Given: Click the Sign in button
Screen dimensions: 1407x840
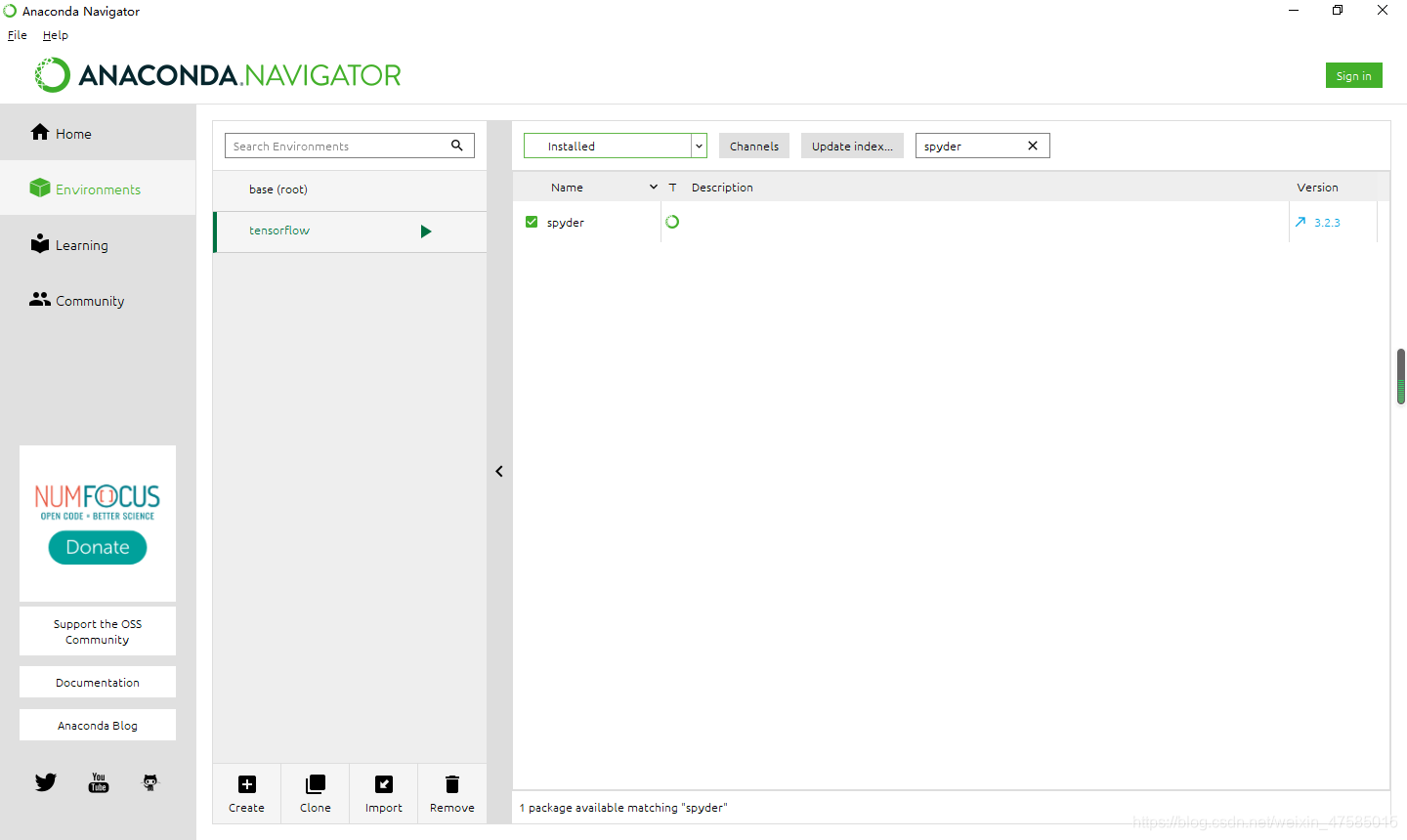Looking at the screenshot, I should coord(1353,75).
